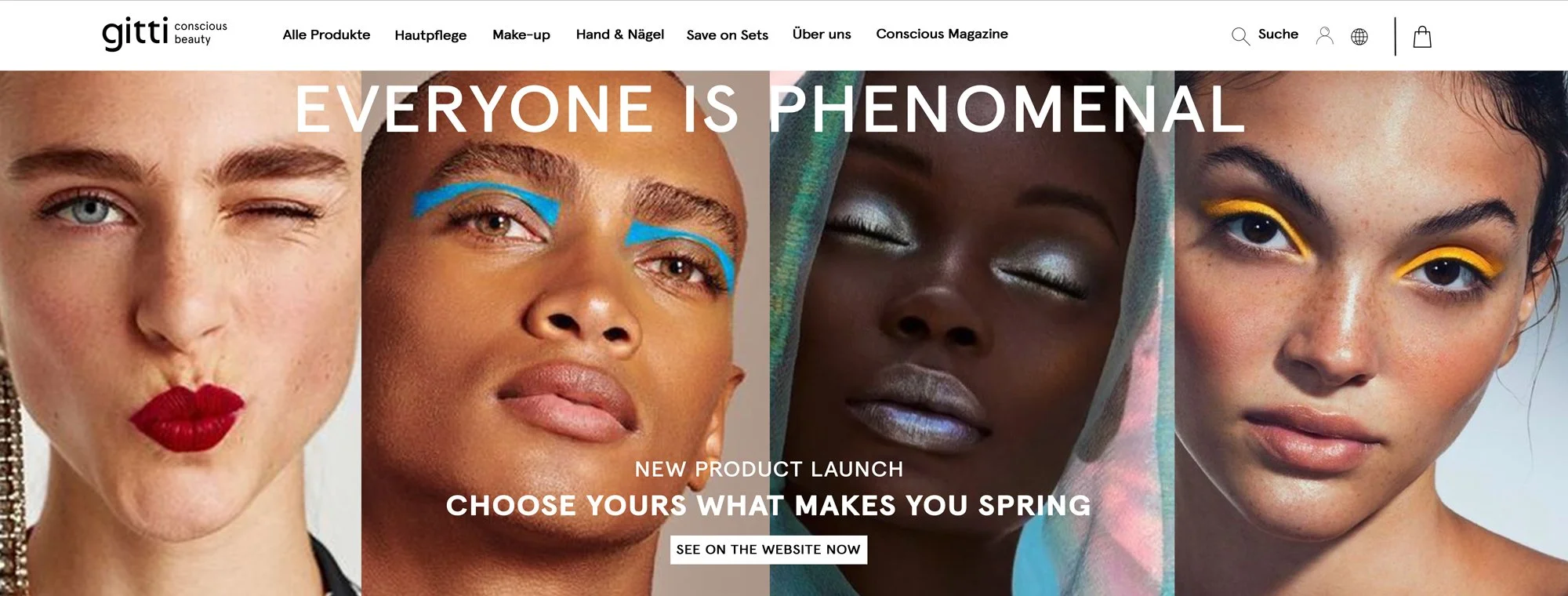Click the silver eyeshadow model photo
1568x596 pixels.
972,333
